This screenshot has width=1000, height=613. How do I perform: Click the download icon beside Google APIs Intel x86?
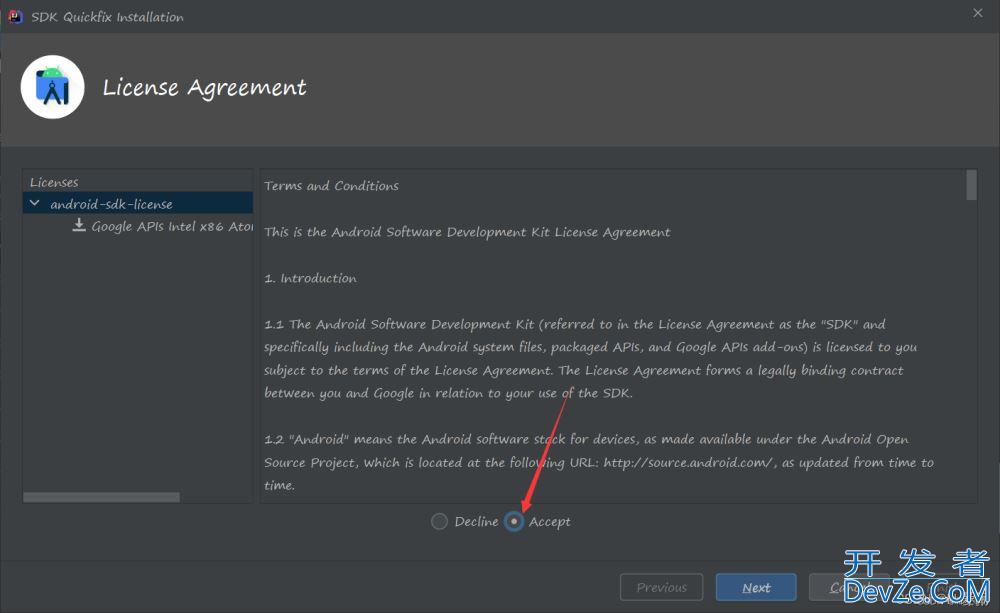79,225
